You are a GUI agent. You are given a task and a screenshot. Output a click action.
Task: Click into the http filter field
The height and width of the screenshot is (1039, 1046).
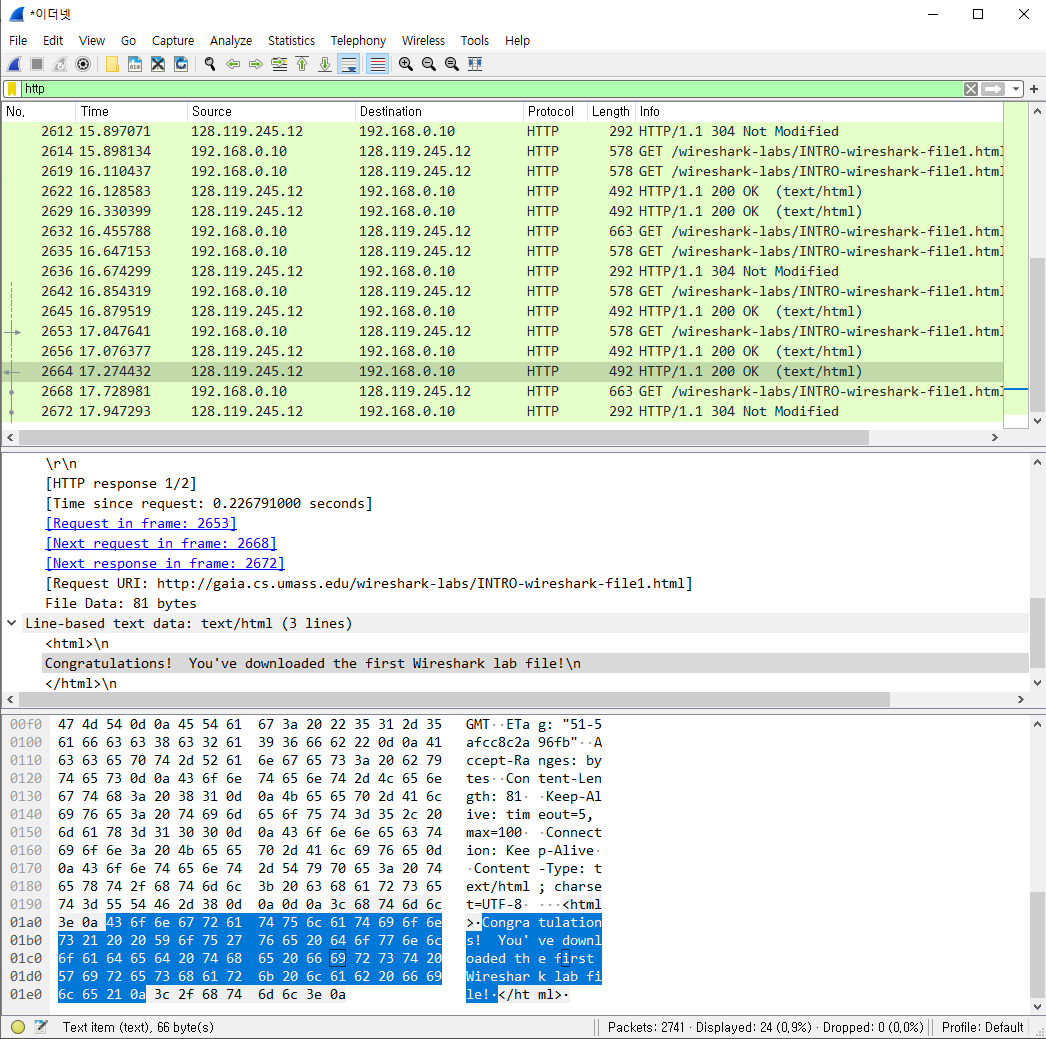492,89
